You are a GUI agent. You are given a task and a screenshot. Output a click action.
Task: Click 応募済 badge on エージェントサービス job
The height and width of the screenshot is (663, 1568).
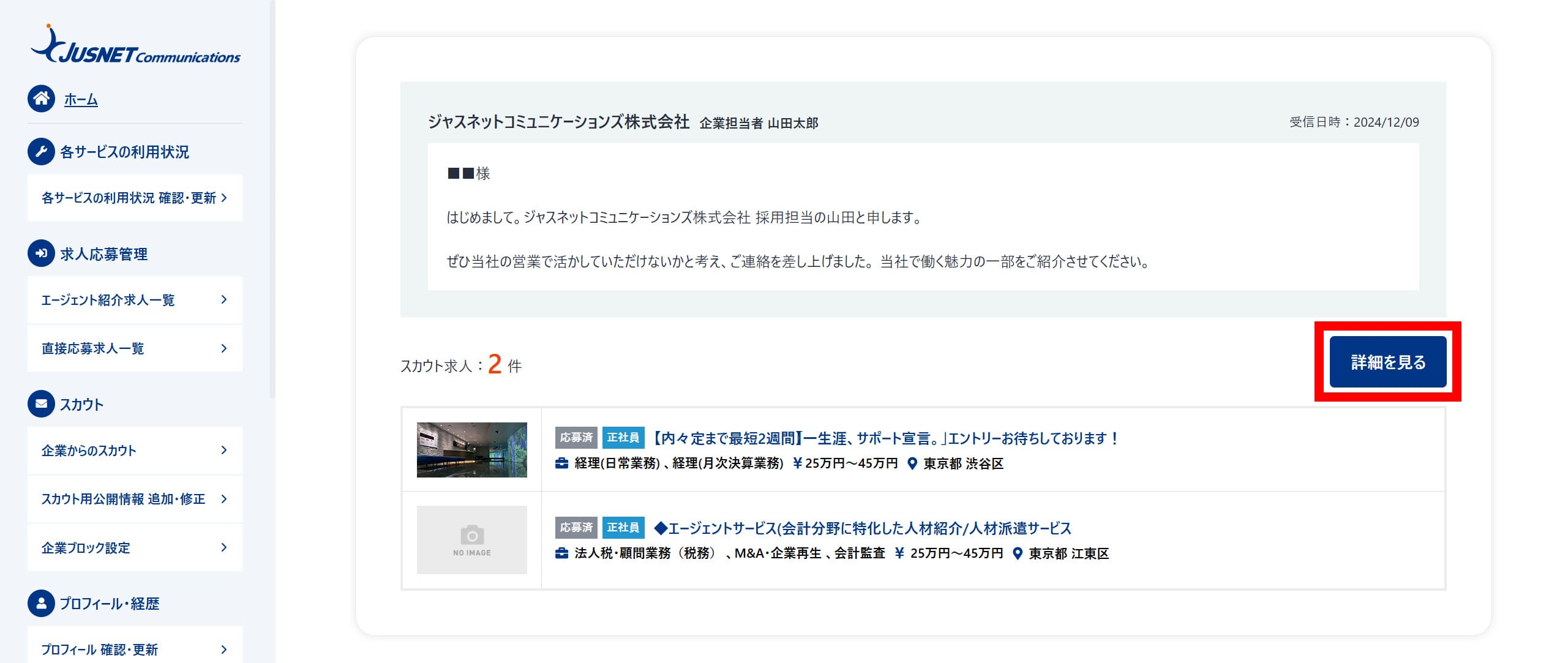pos(576,528)
